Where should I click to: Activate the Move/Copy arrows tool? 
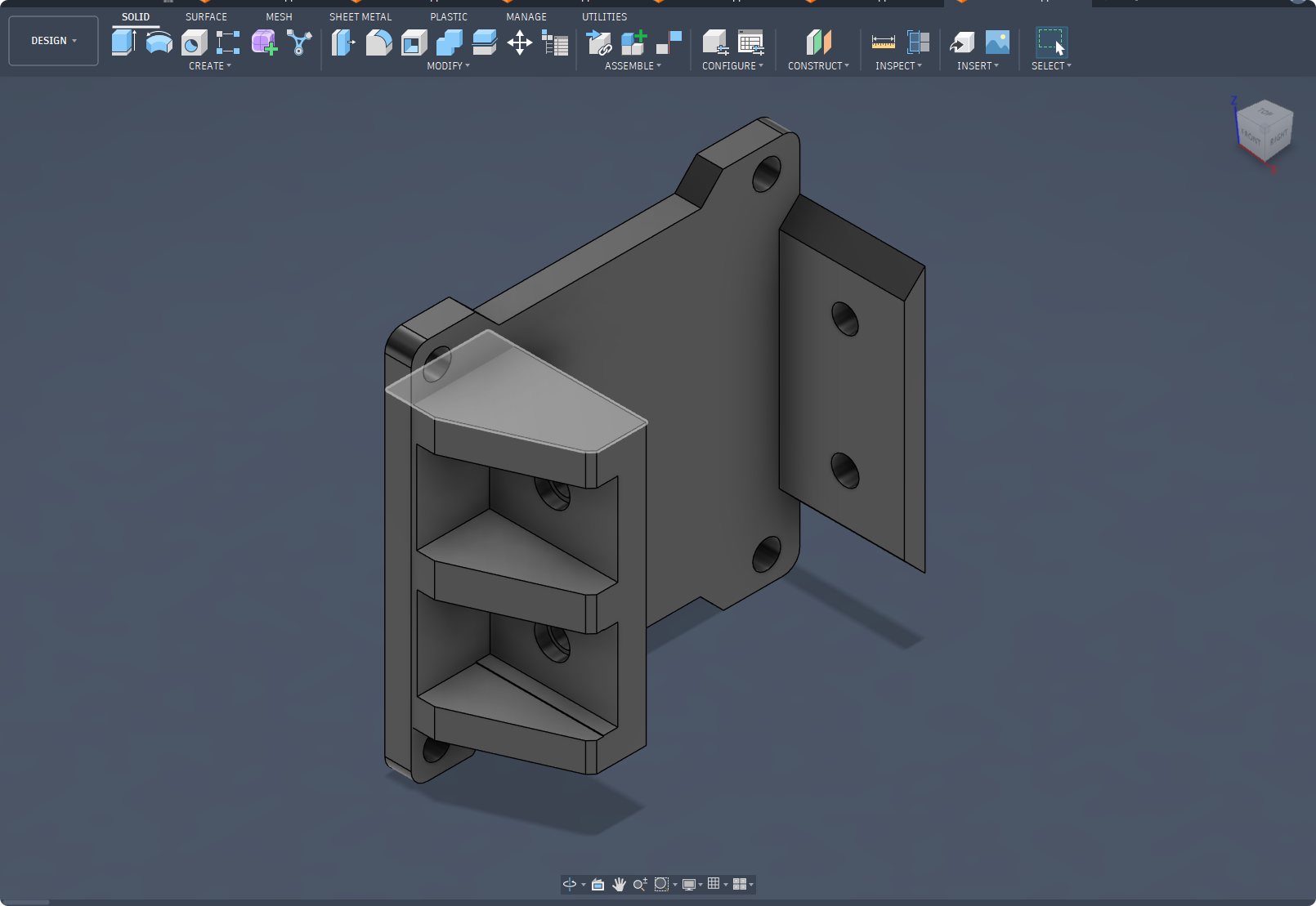519,42
